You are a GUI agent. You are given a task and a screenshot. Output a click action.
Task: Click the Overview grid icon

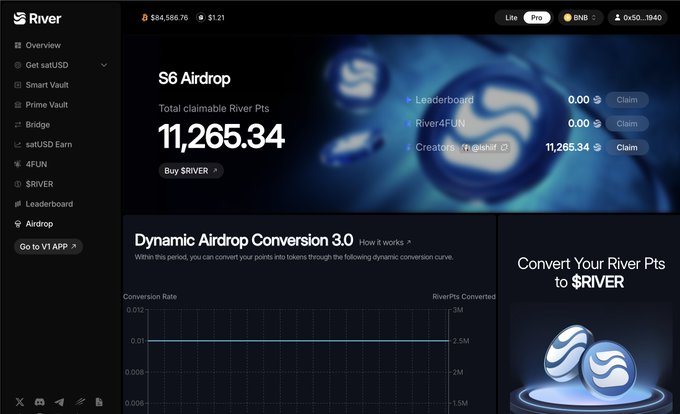(x=18, y=45)
